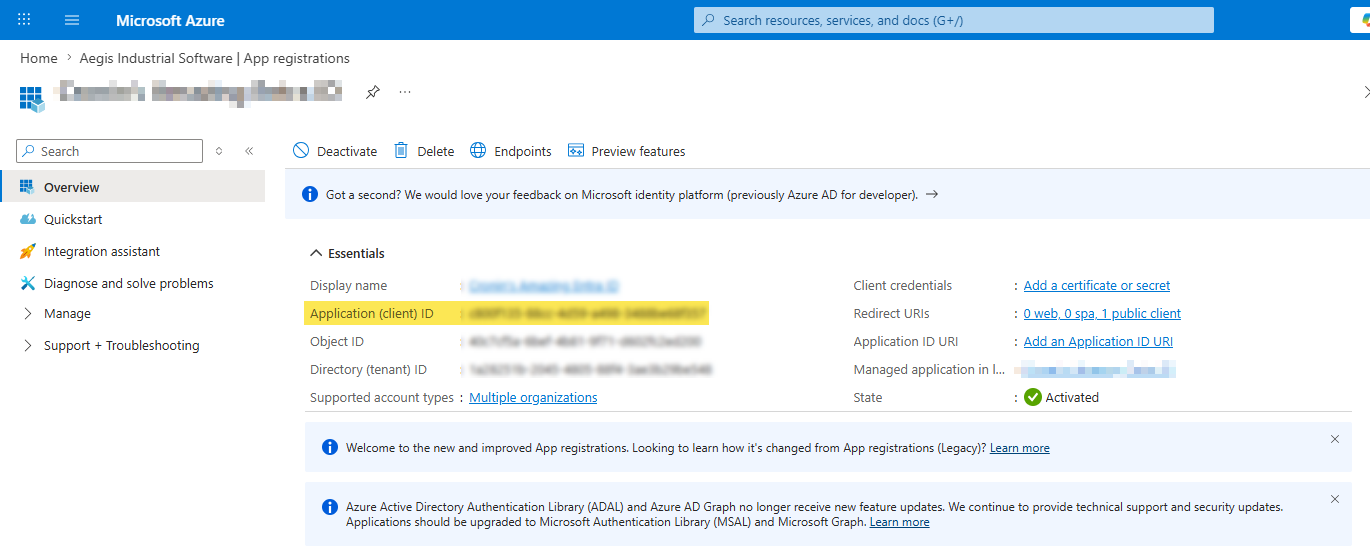This screenshot has width=1370, height=554.
Task: Collapse the Essentials section
Action: click(x=348, y=253)
